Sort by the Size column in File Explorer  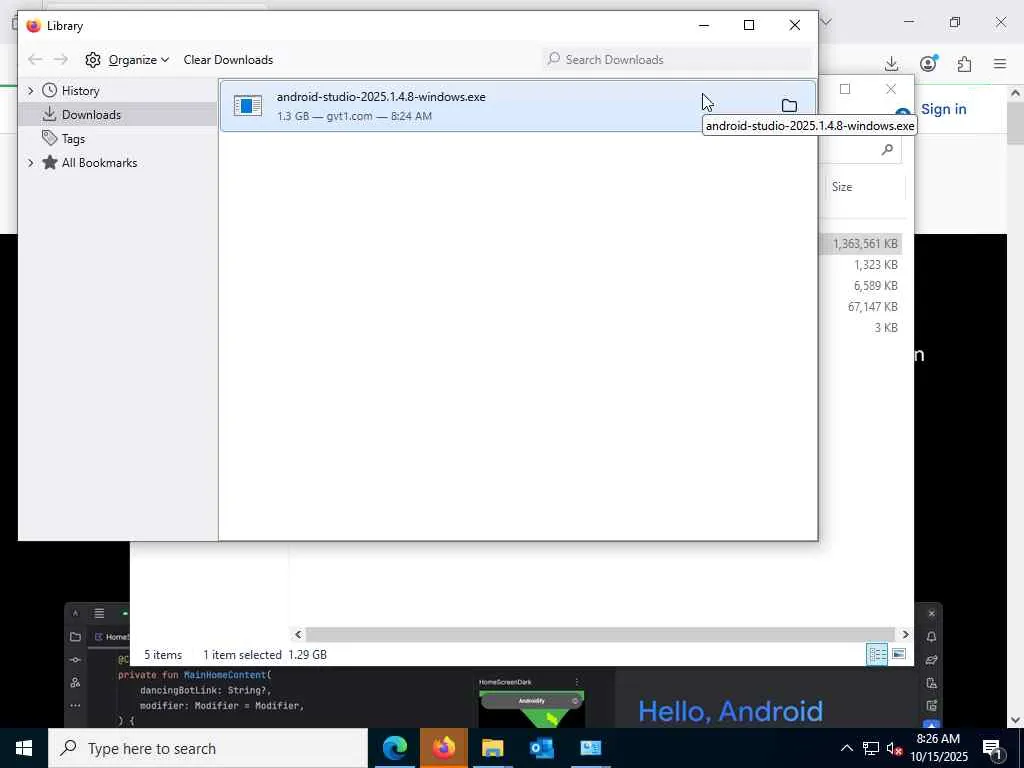(842, 187)
